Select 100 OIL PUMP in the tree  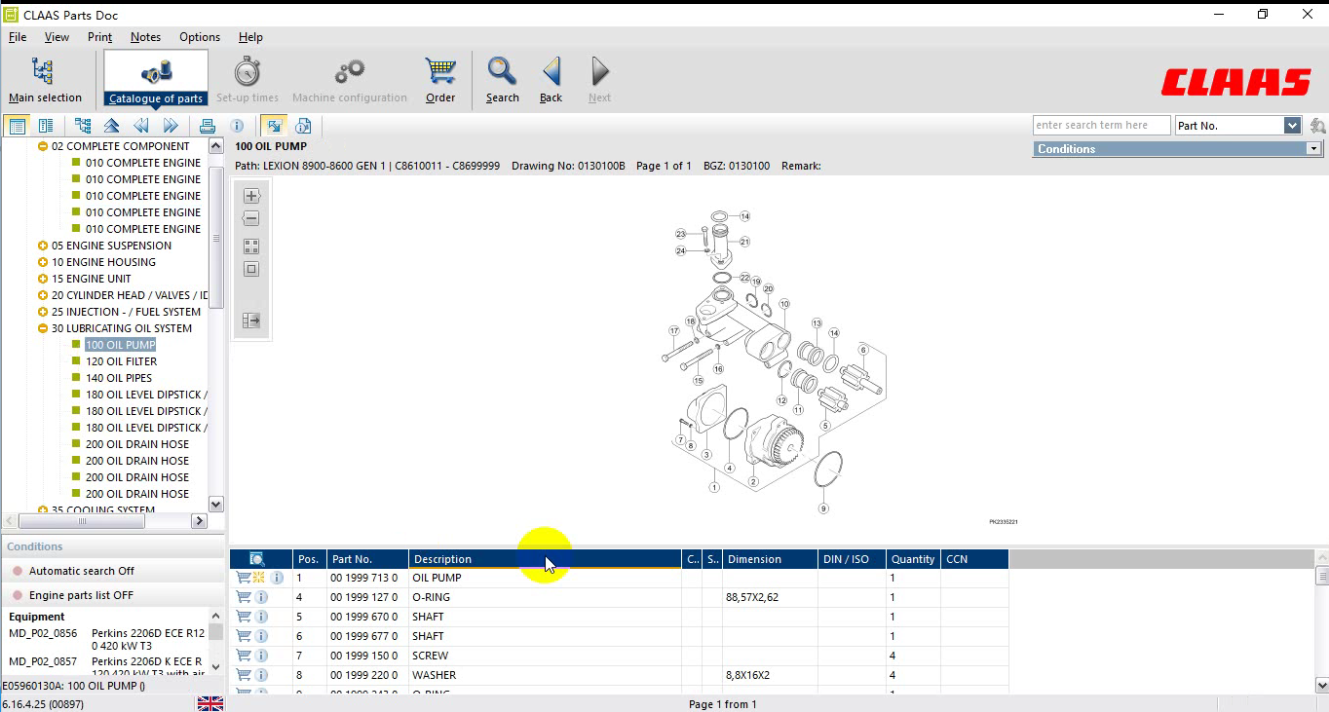pos(120,345)
